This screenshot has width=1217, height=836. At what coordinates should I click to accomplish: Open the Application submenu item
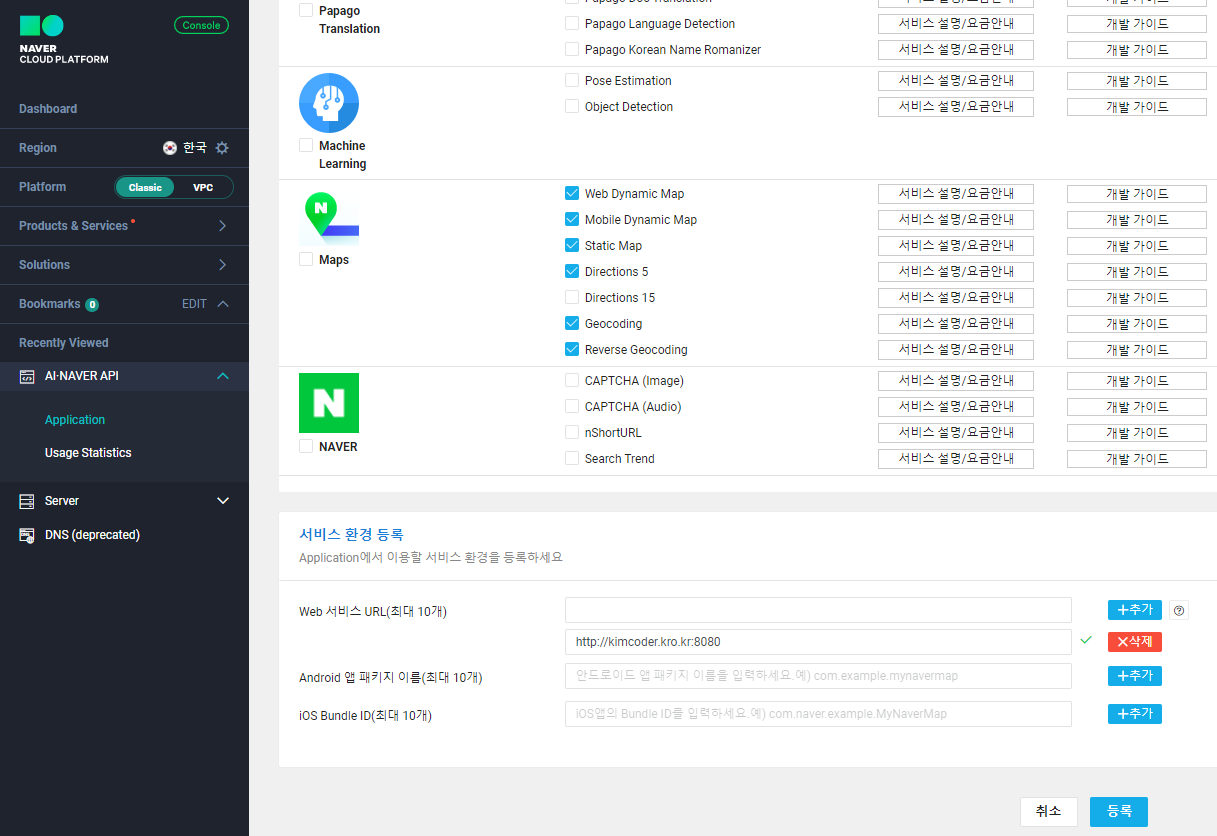tap(75, 420)
